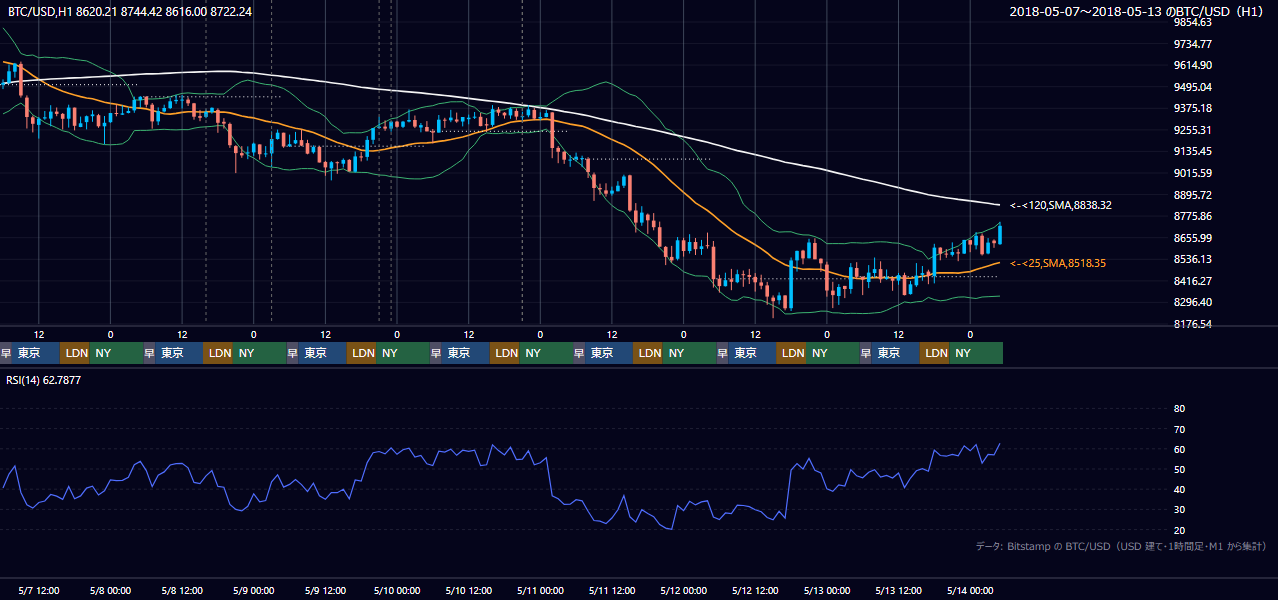Viewport: 1278px width, 600px height.
Task: Click the 5/13 12:00 date label
Action: pos(899,590)
